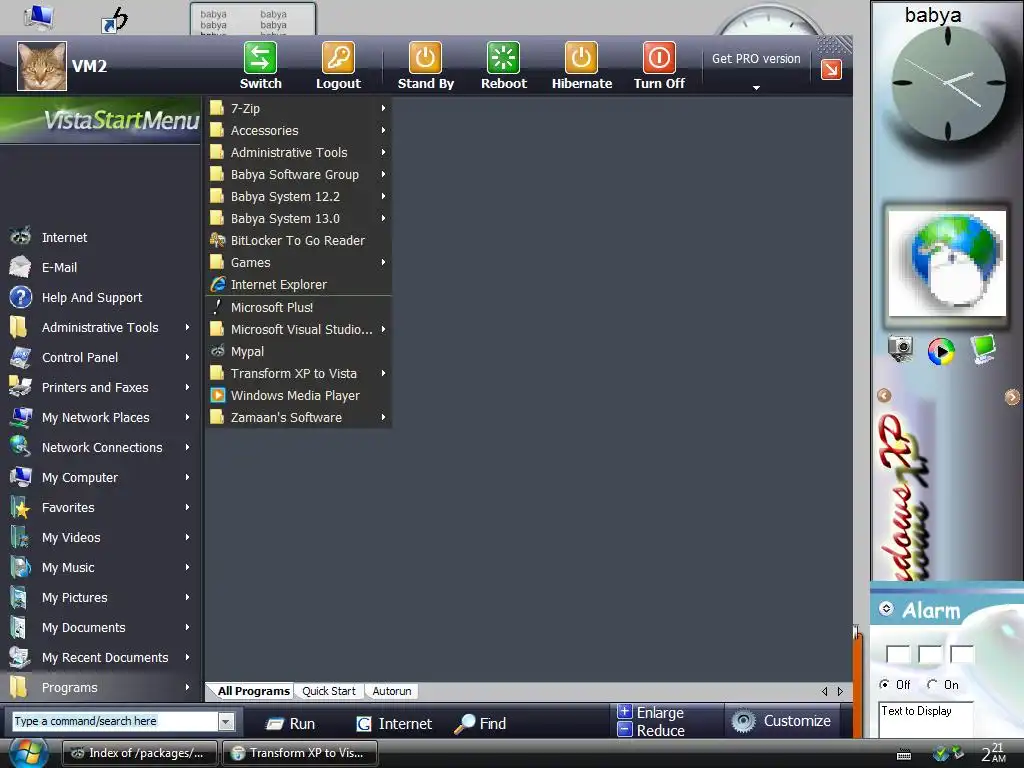Click the Find button

(x=480, y=724)
